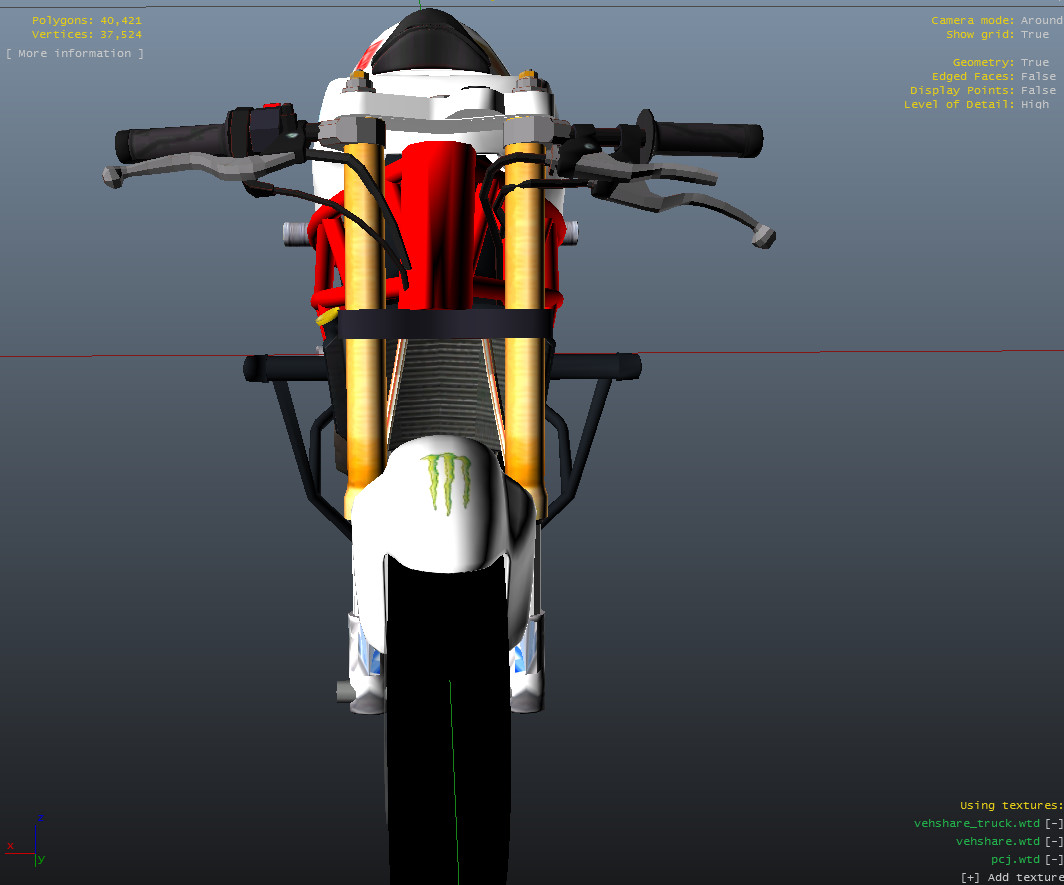Click the [+] Add texture button

click(1012, 878)
